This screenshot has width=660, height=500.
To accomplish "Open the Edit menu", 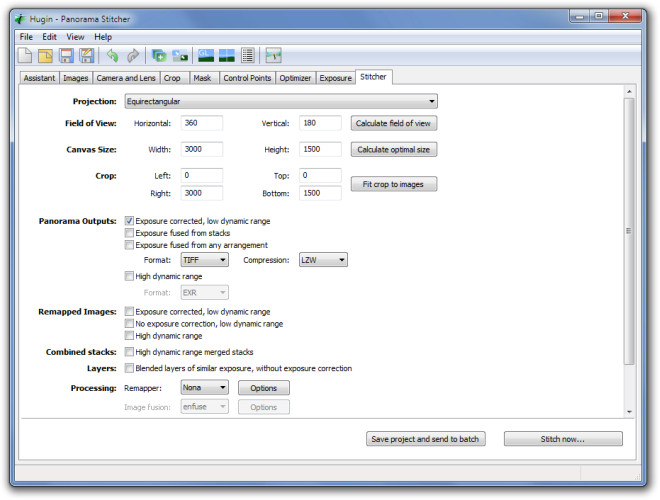I will pos(49,37).
